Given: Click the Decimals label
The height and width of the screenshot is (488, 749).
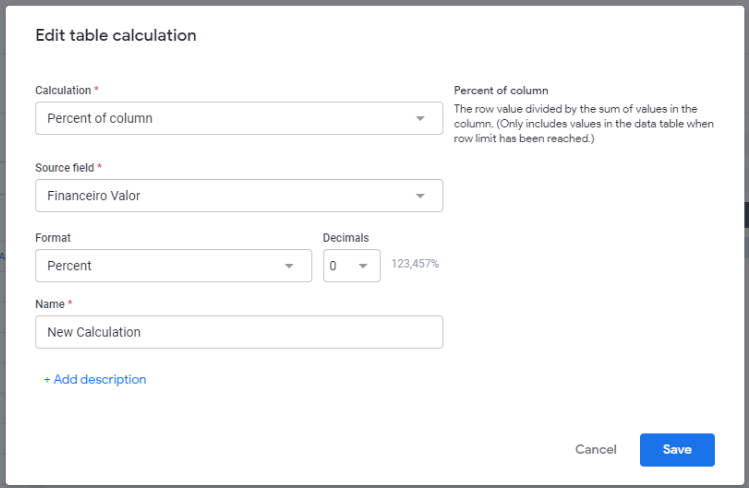Looking at the screenshot, I should point(346,238).
